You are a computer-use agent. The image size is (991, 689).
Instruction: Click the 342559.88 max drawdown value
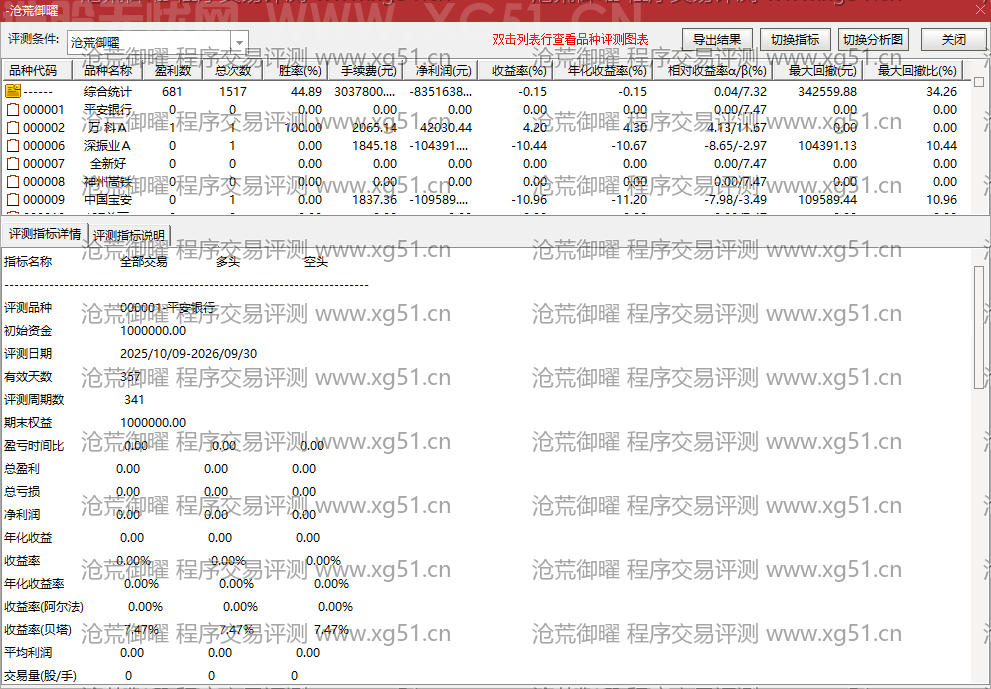click(827, 92)
